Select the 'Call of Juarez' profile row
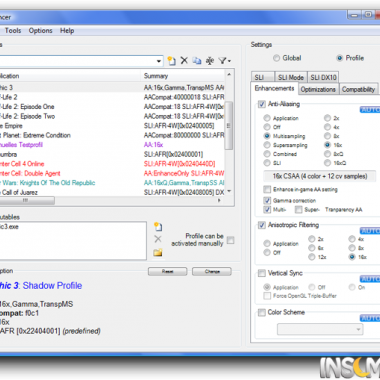Image resolution: width=380 pixels, height=380 pixels. coord(112,192)
